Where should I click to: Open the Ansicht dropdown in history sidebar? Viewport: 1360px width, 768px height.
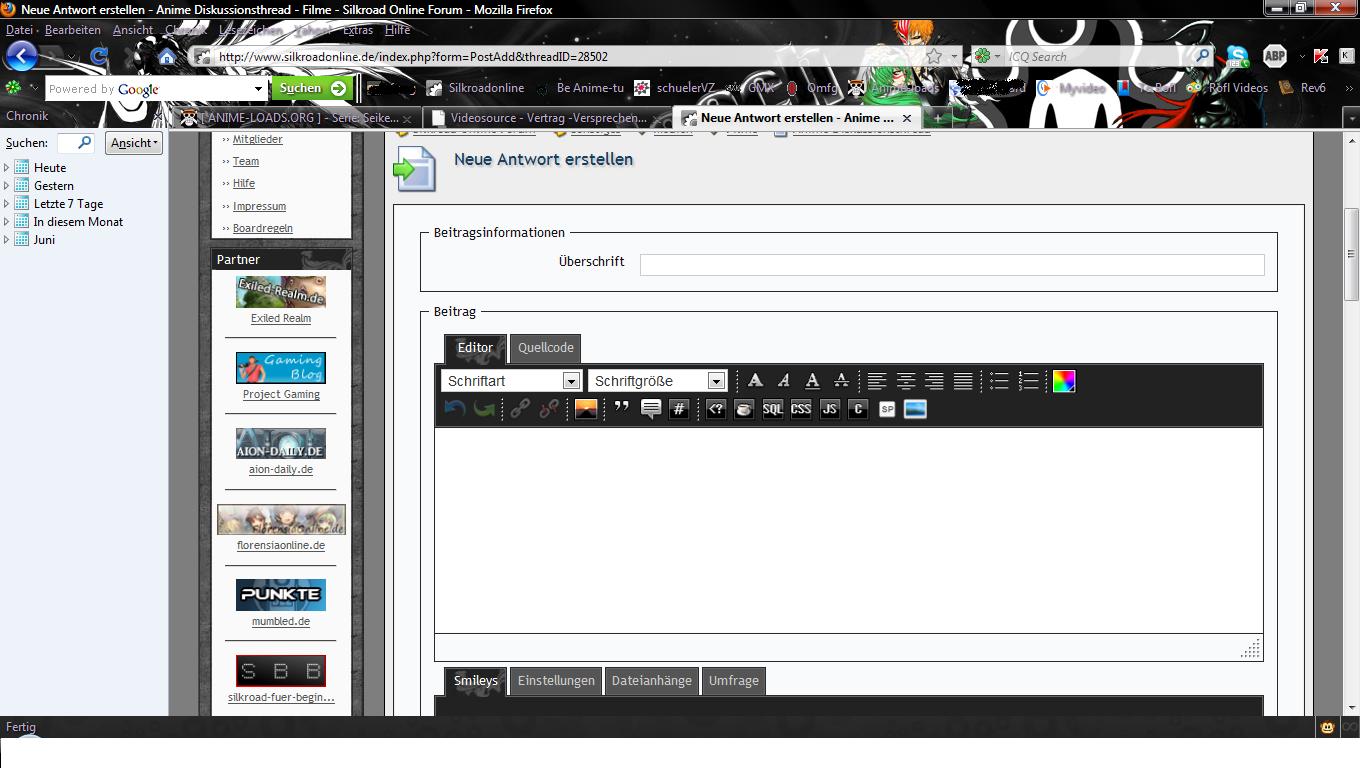(134, 143)
